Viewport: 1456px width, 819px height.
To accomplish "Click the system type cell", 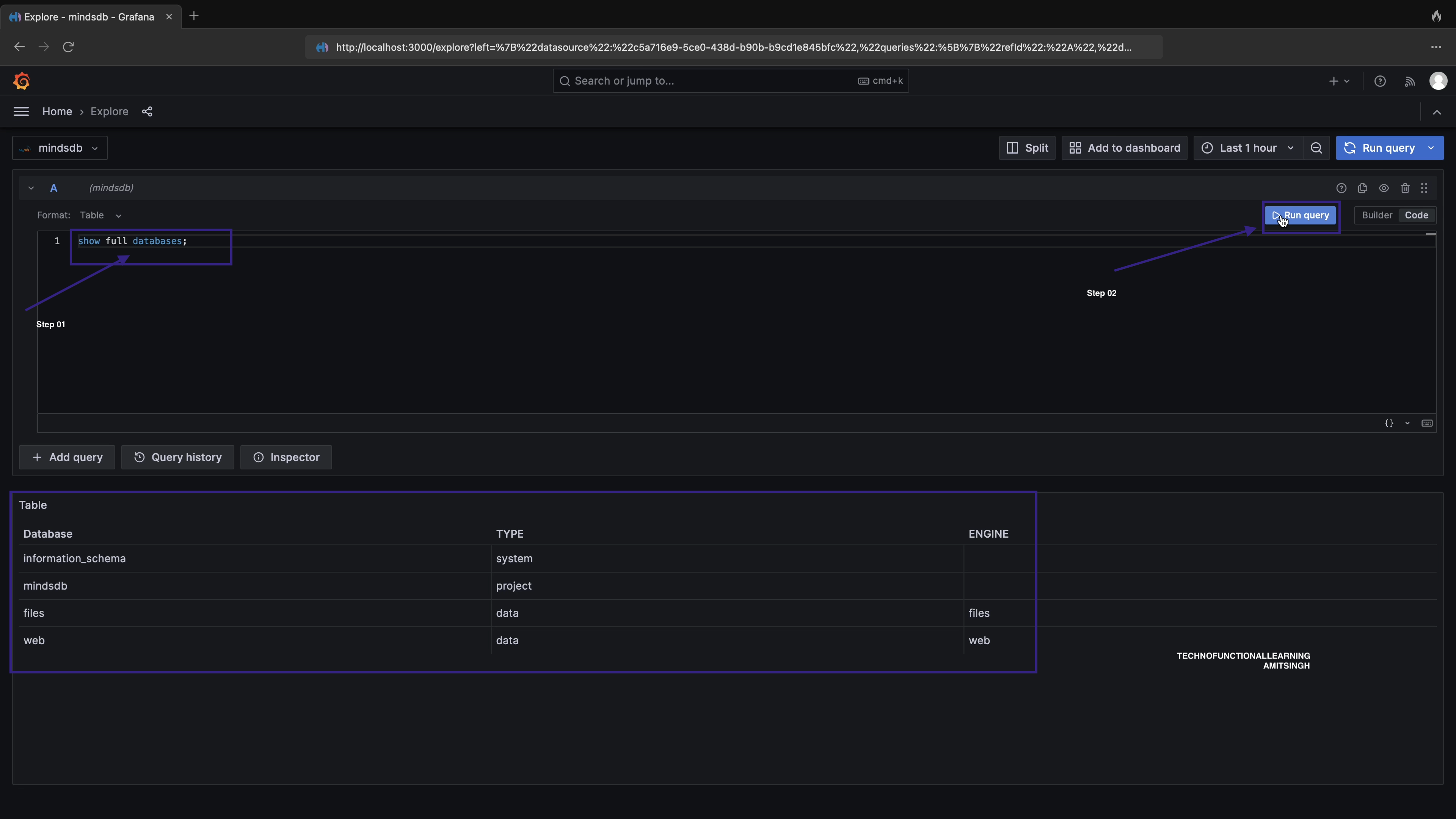I will [x=728, y=559].
